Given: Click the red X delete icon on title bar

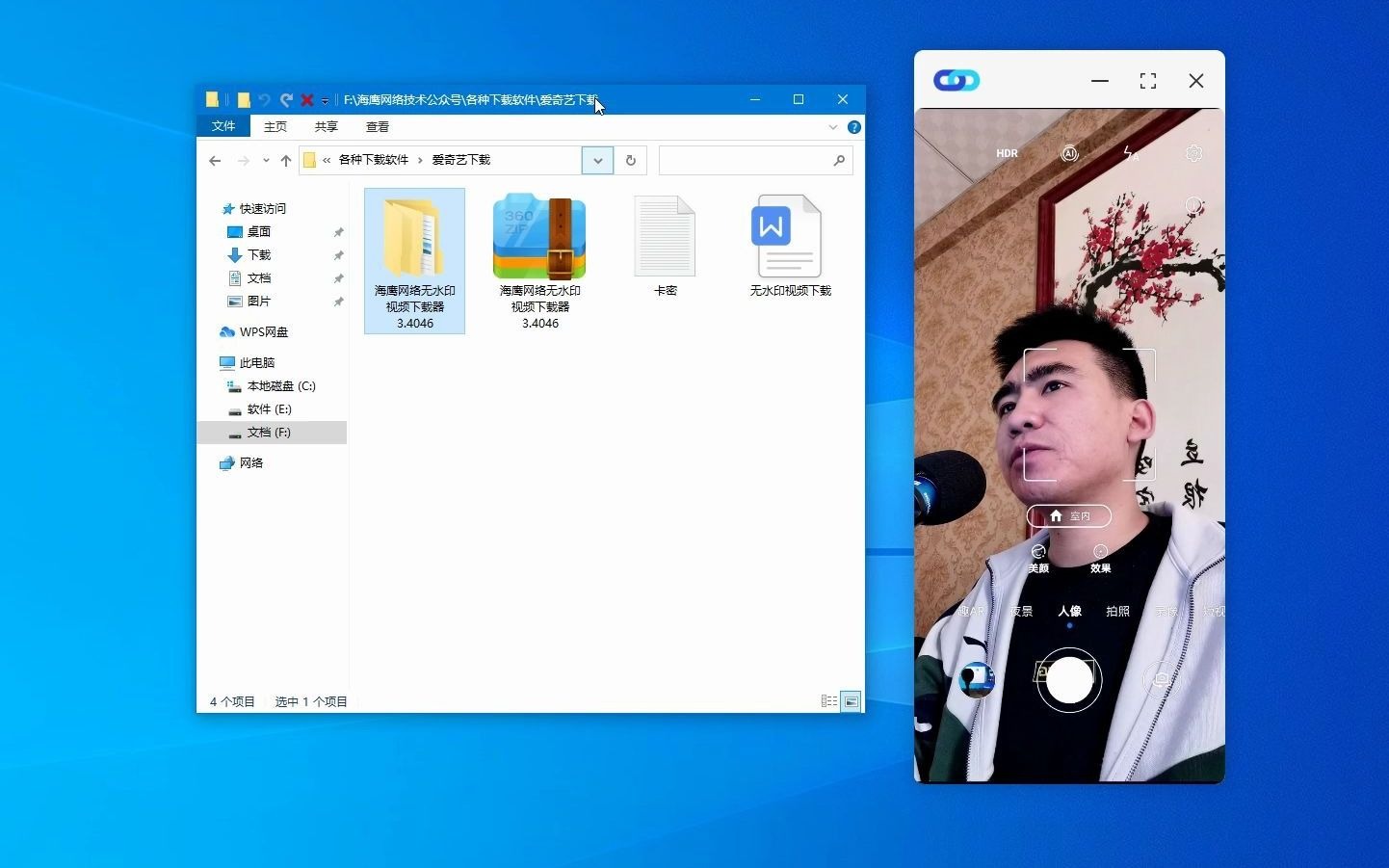Looking at the screenshot, I should pos(306,99).
